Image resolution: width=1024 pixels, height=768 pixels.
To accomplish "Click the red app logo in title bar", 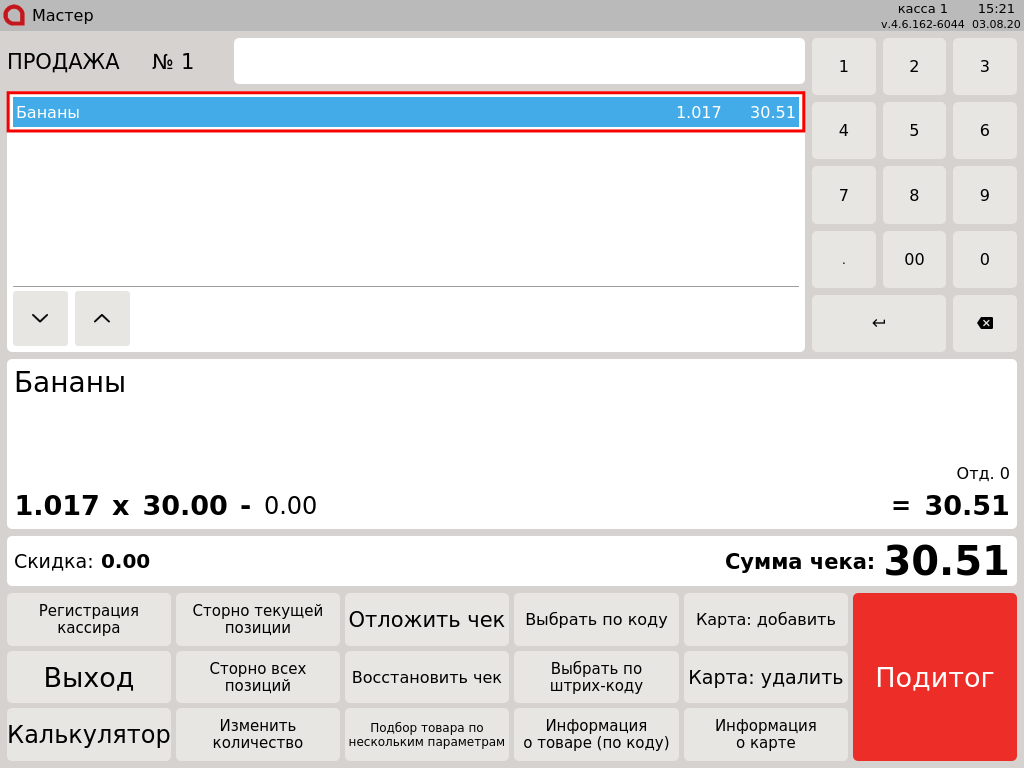I will pyautogui.click(x=14, y=15).
